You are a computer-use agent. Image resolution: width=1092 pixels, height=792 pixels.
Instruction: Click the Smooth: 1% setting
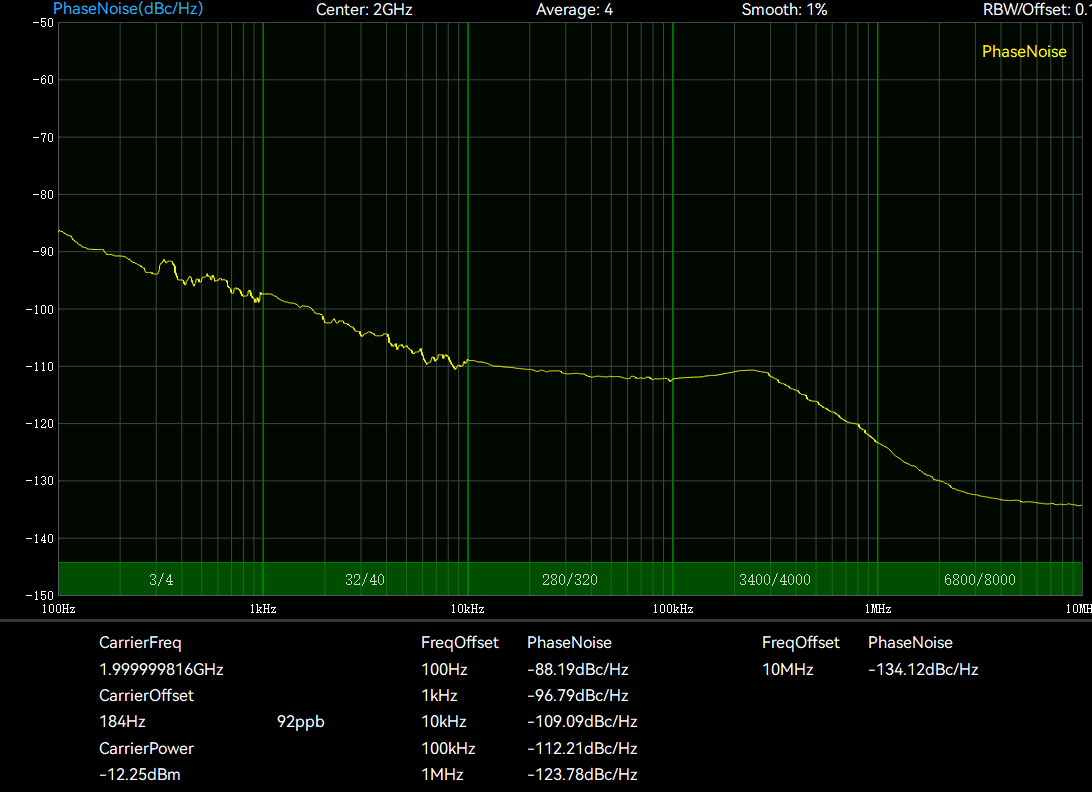click(784, 10)
